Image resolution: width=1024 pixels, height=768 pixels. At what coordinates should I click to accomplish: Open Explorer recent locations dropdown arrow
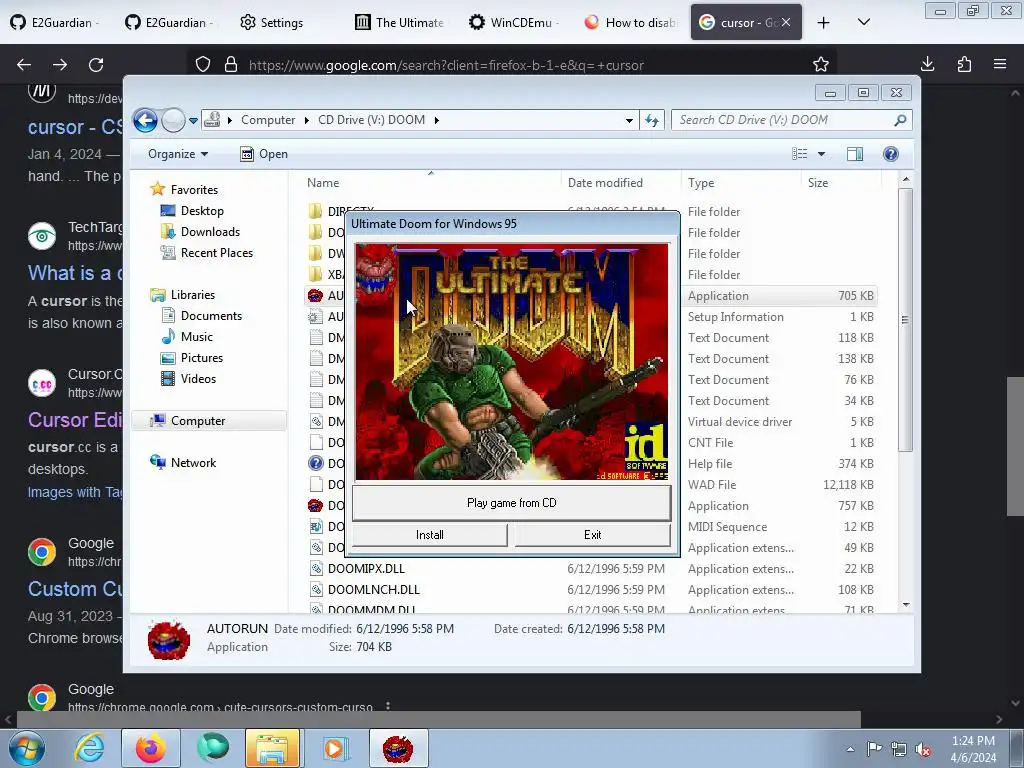click(193, 121)
